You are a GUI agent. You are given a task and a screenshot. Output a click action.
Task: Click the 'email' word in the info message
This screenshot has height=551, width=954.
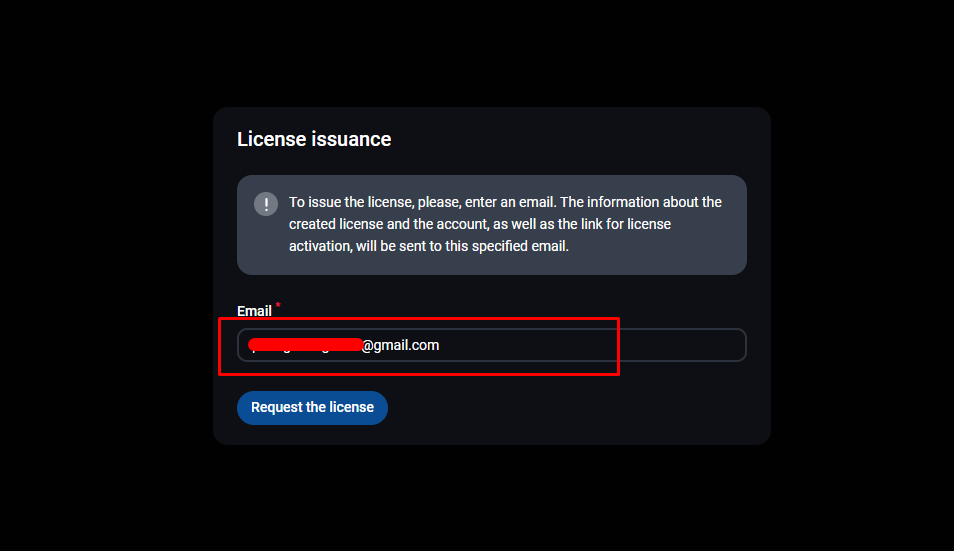536,202
